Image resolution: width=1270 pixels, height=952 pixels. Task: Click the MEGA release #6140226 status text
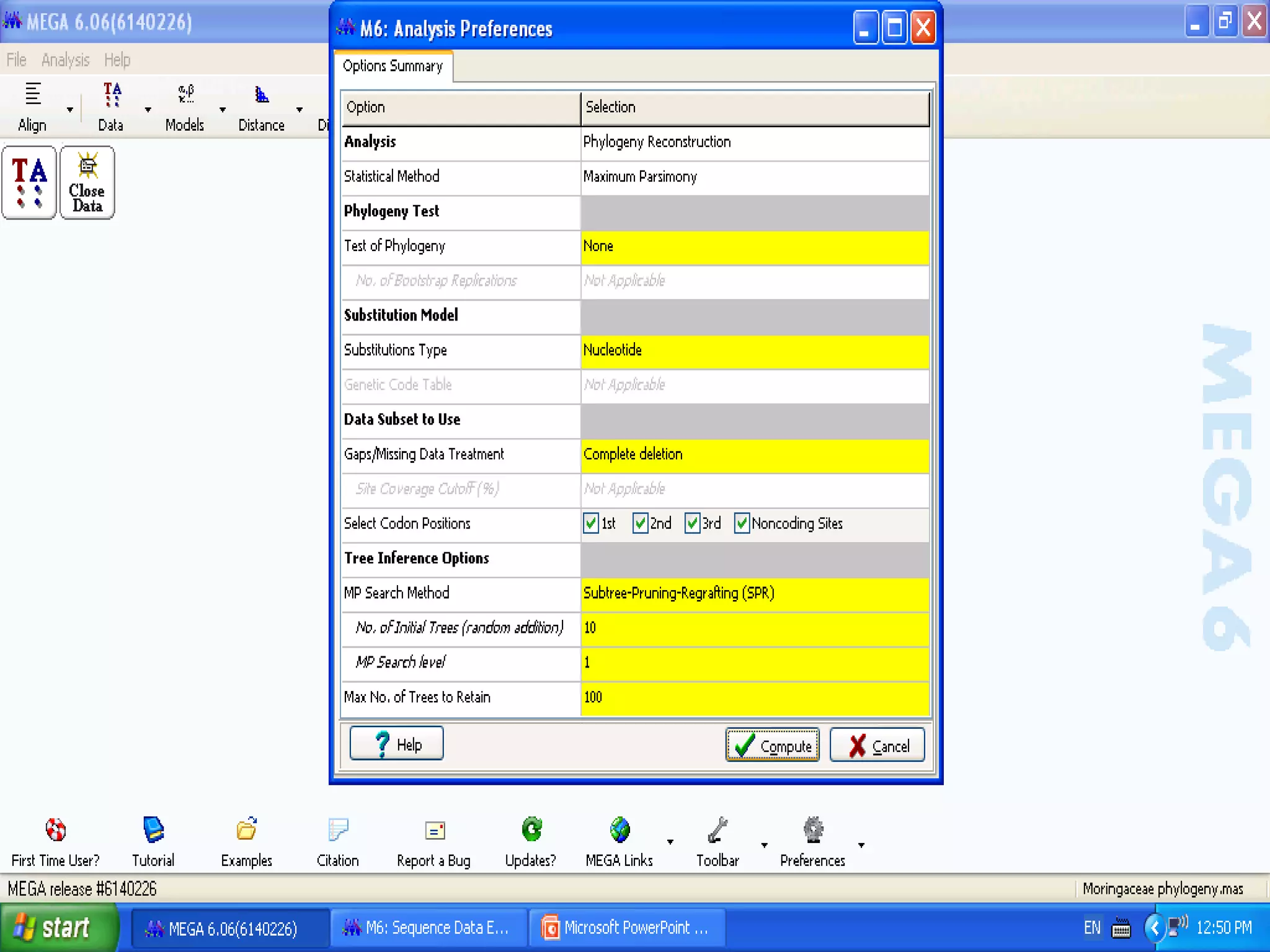click(x=82, y=889)
